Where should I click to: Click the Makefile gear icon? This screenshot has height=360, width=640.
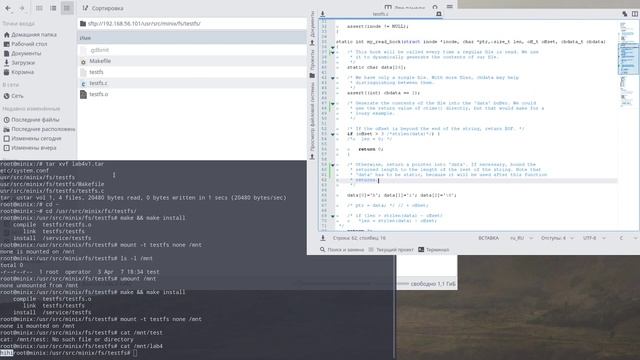pyautogui.click(x=83, y=61)
